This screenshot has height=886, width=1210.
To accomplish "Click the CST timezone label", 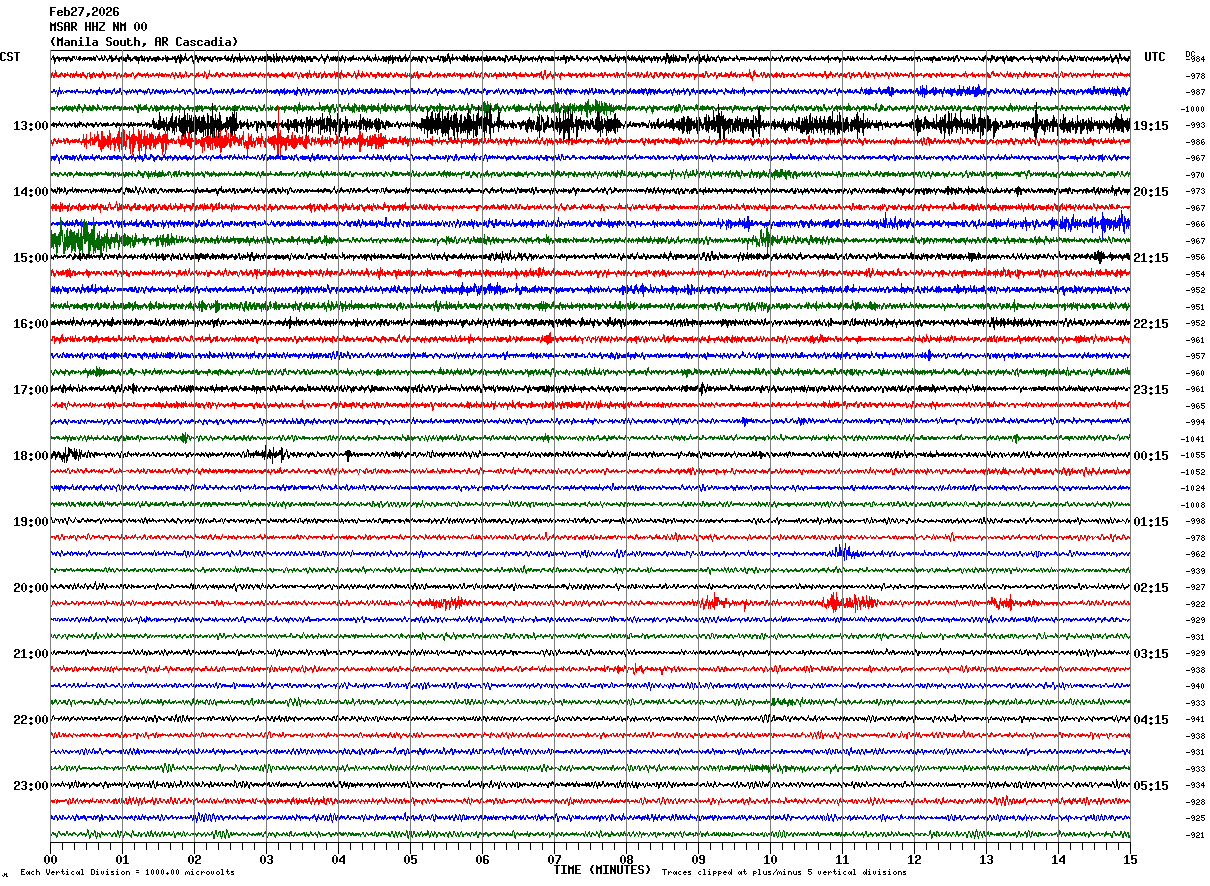I will [10, 57].
